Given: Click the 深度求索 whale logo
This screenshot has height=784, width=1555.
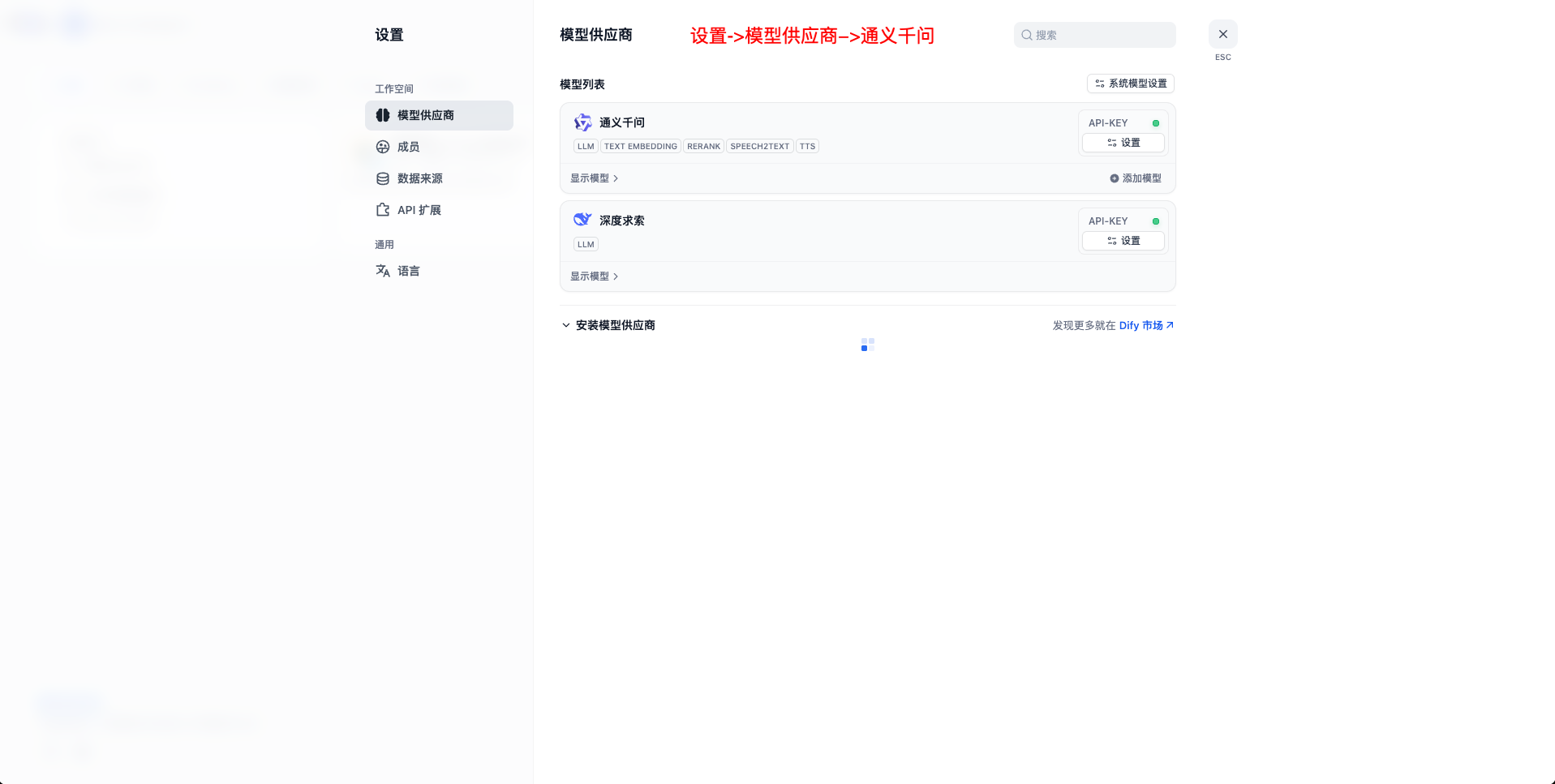Looking at the screenshot, I should coord(582,220).
